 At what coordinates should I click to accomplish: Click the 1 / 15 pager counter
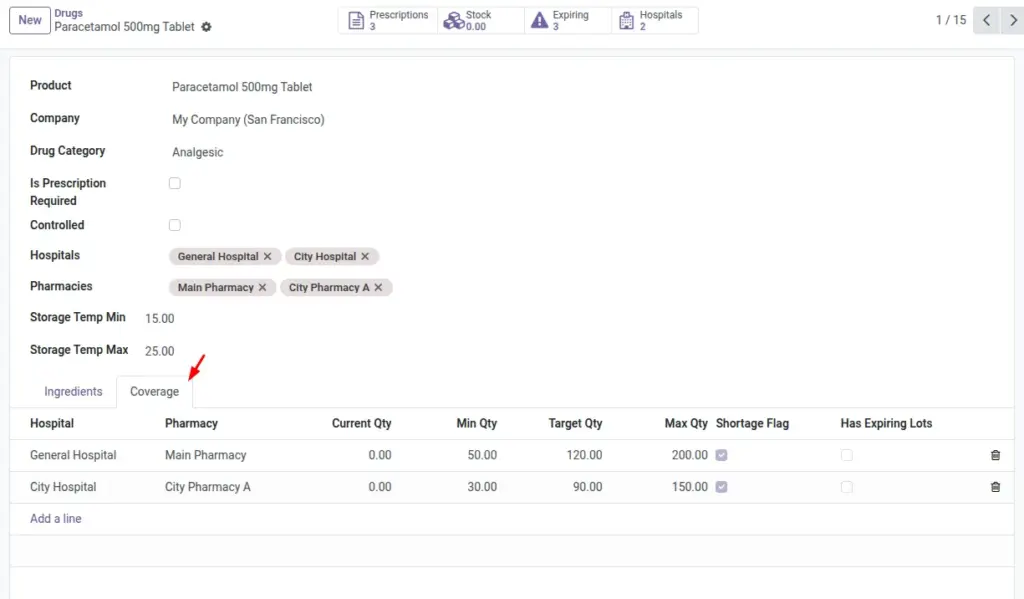pos(951,20)
